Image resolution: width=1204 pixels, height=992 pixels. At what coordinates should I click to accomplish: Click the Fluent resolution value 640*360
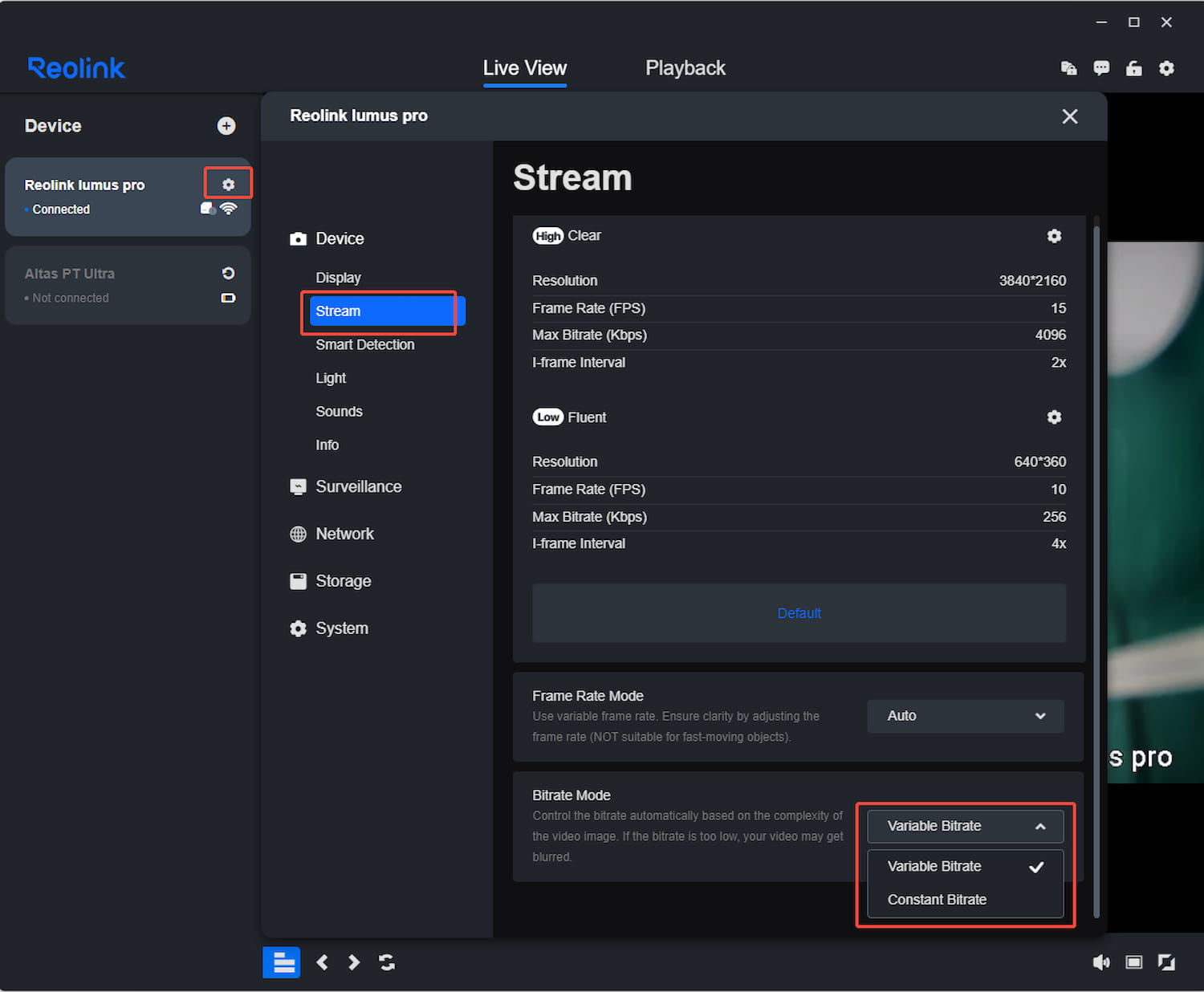[1040, 462]
